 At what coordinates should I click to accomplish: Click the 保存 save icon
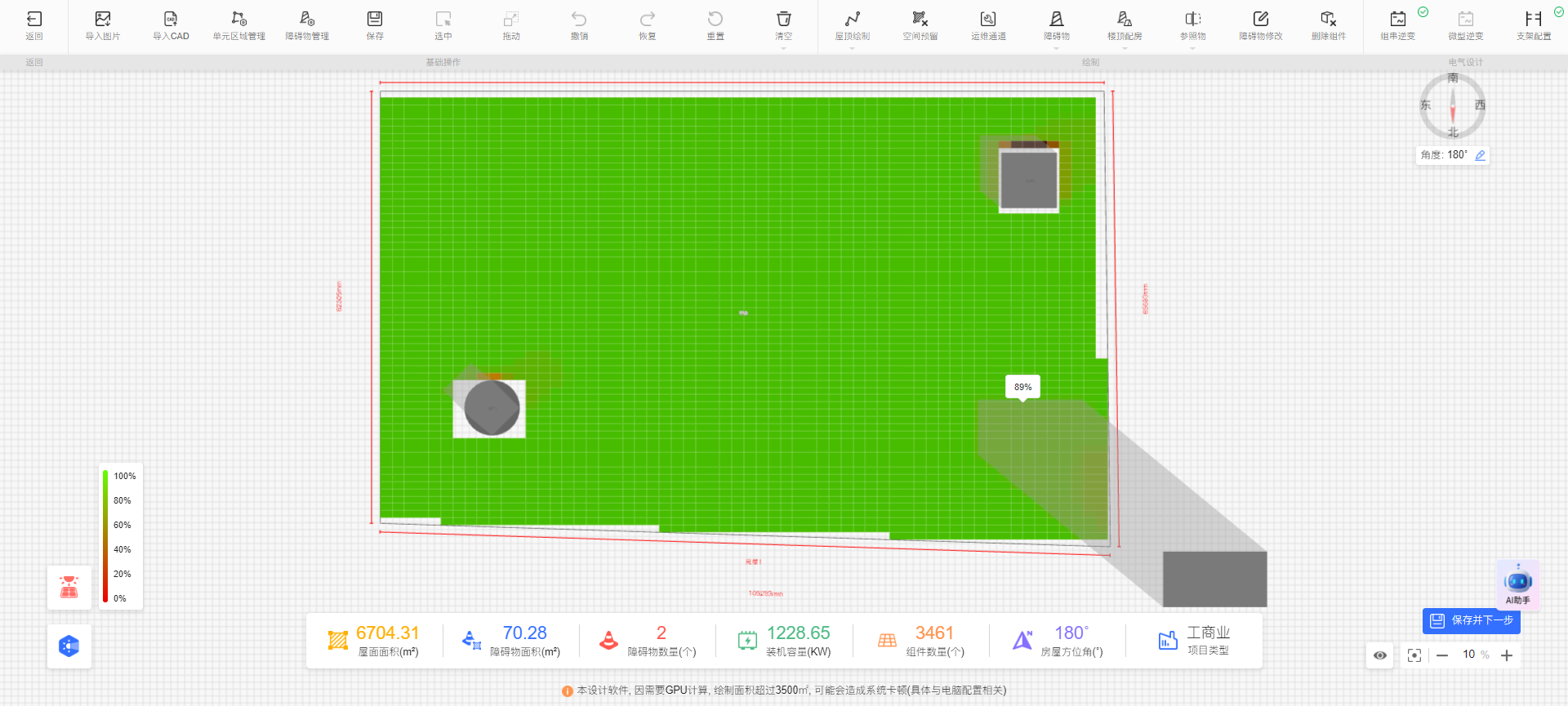[x=375, y=19]
